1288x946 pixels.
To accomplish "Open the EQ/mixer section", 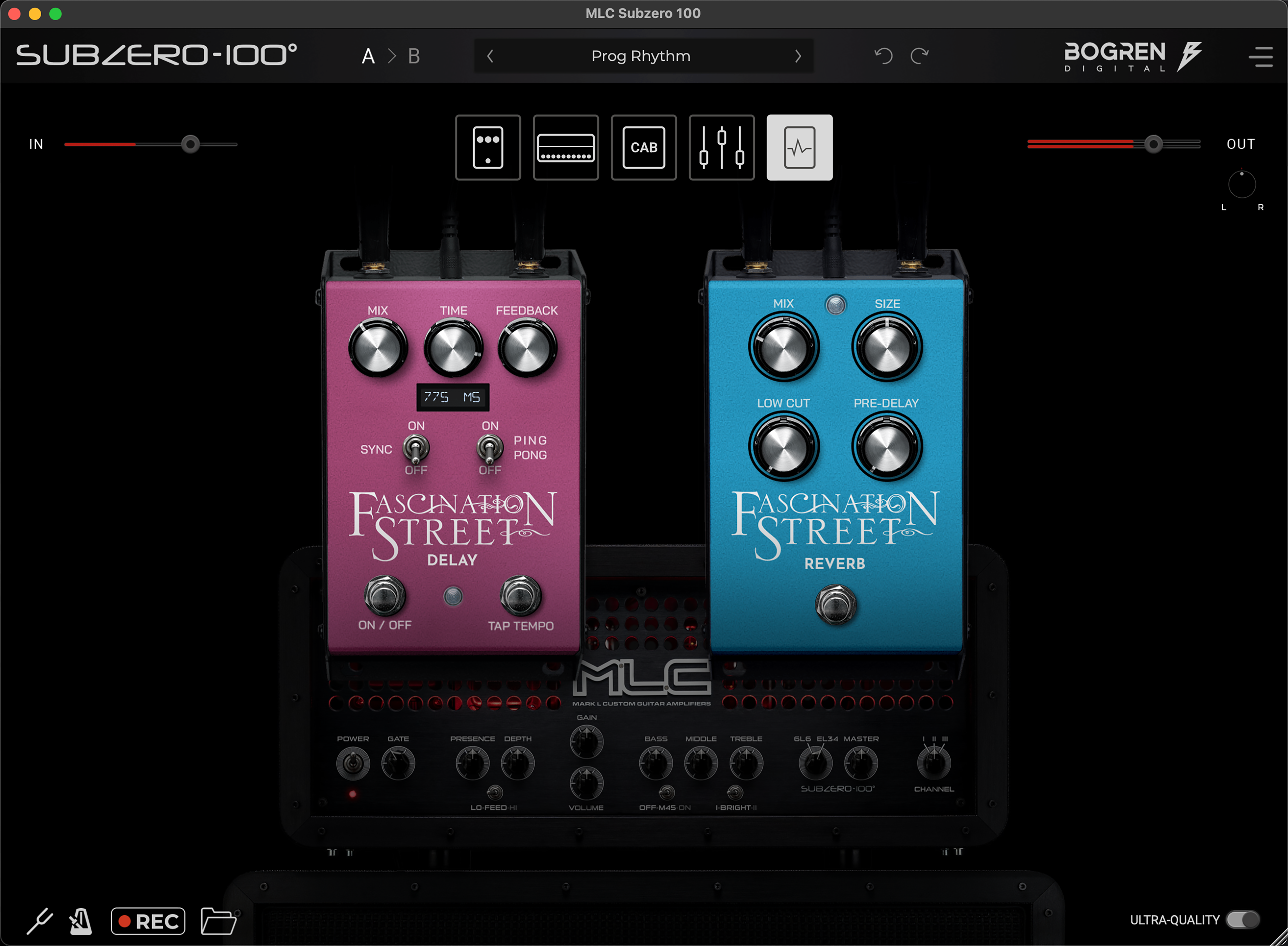I will tap(721, 147).
